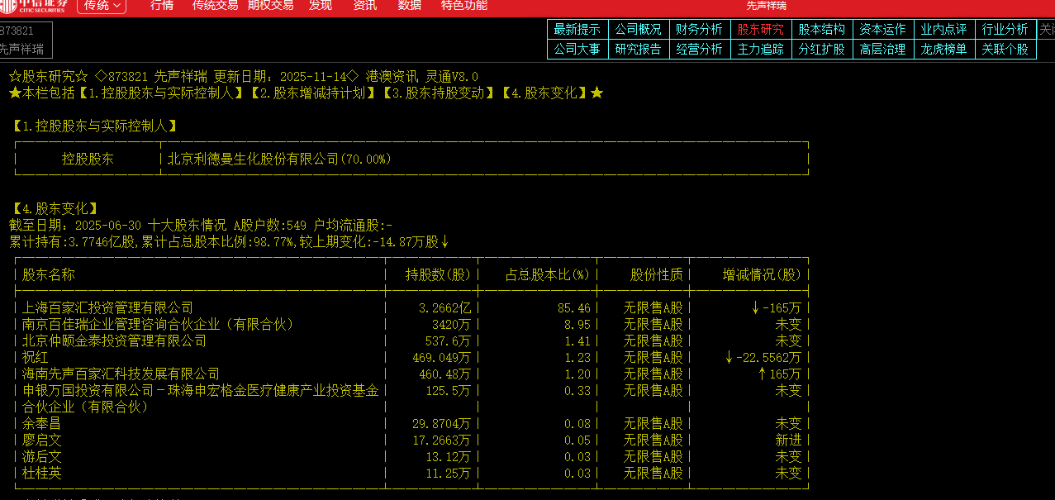
Task: Switch to the 主力追踪 tab
Action: click(x=761, y=49)
